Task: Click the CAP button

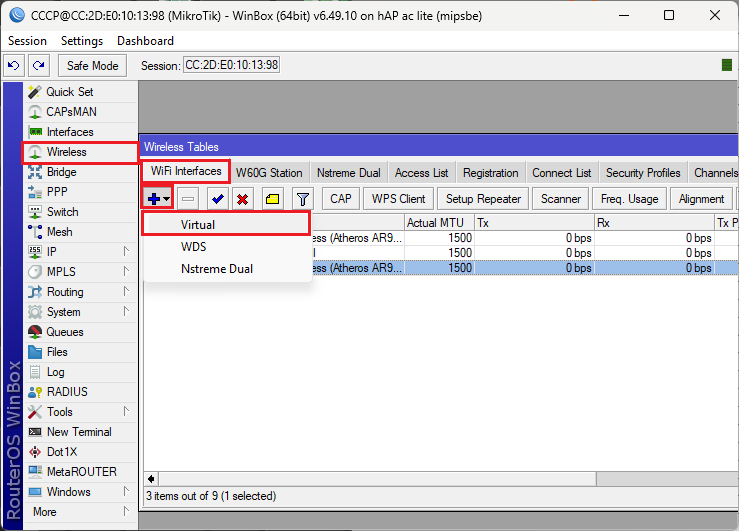Action: click(x=341, y=199)
